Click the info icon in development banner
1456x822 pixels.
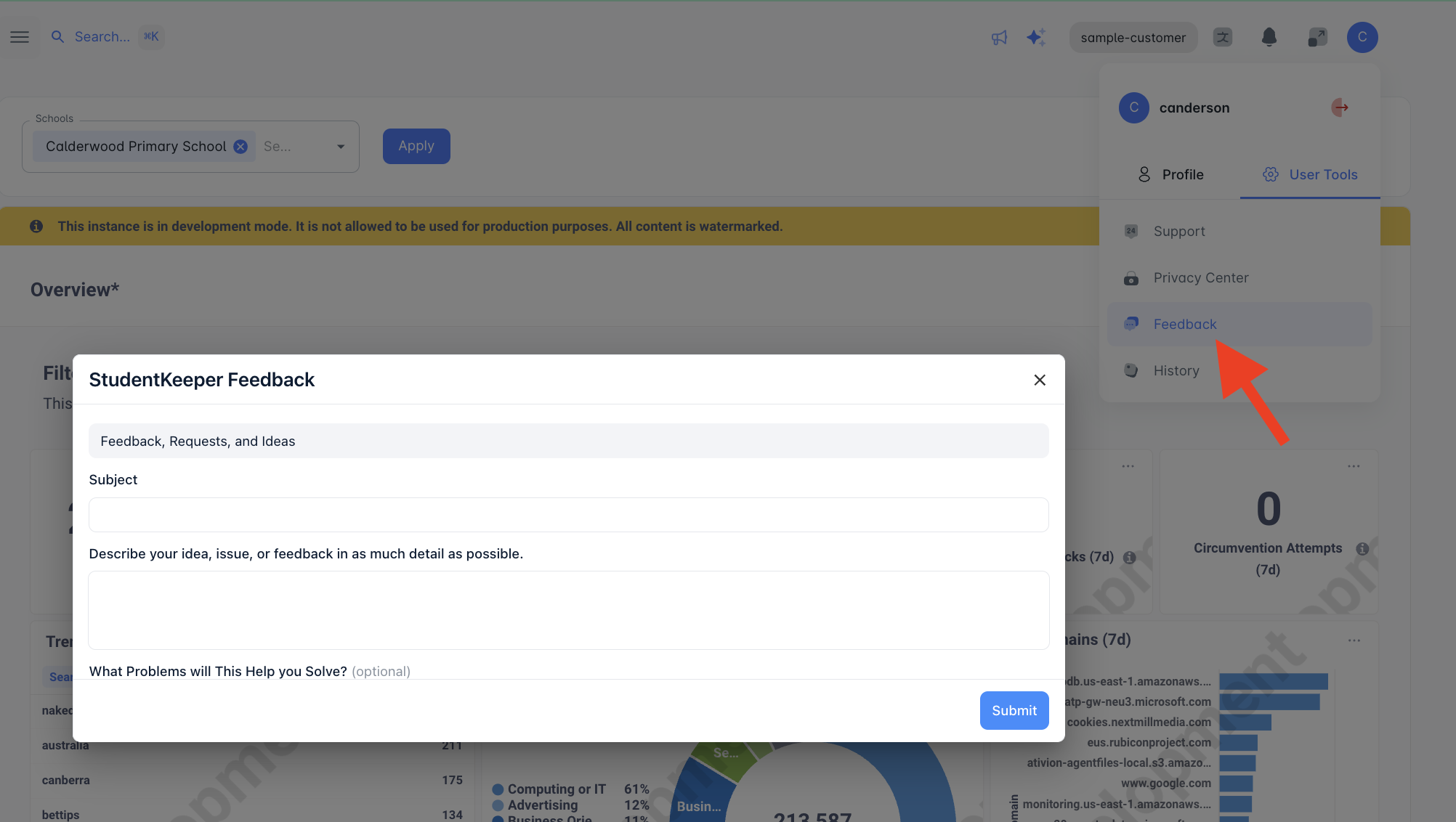pyautogui.click(x=36, y=227)
